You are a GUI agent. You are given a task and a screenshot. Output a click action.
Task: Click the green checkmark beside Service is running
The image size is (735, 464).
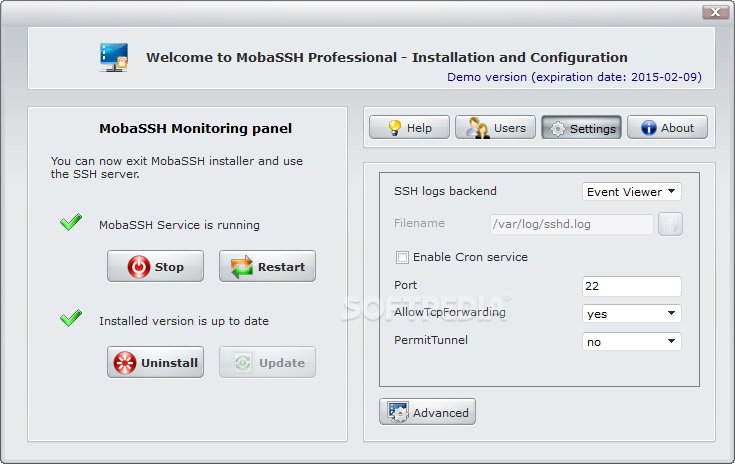[71, 222]
